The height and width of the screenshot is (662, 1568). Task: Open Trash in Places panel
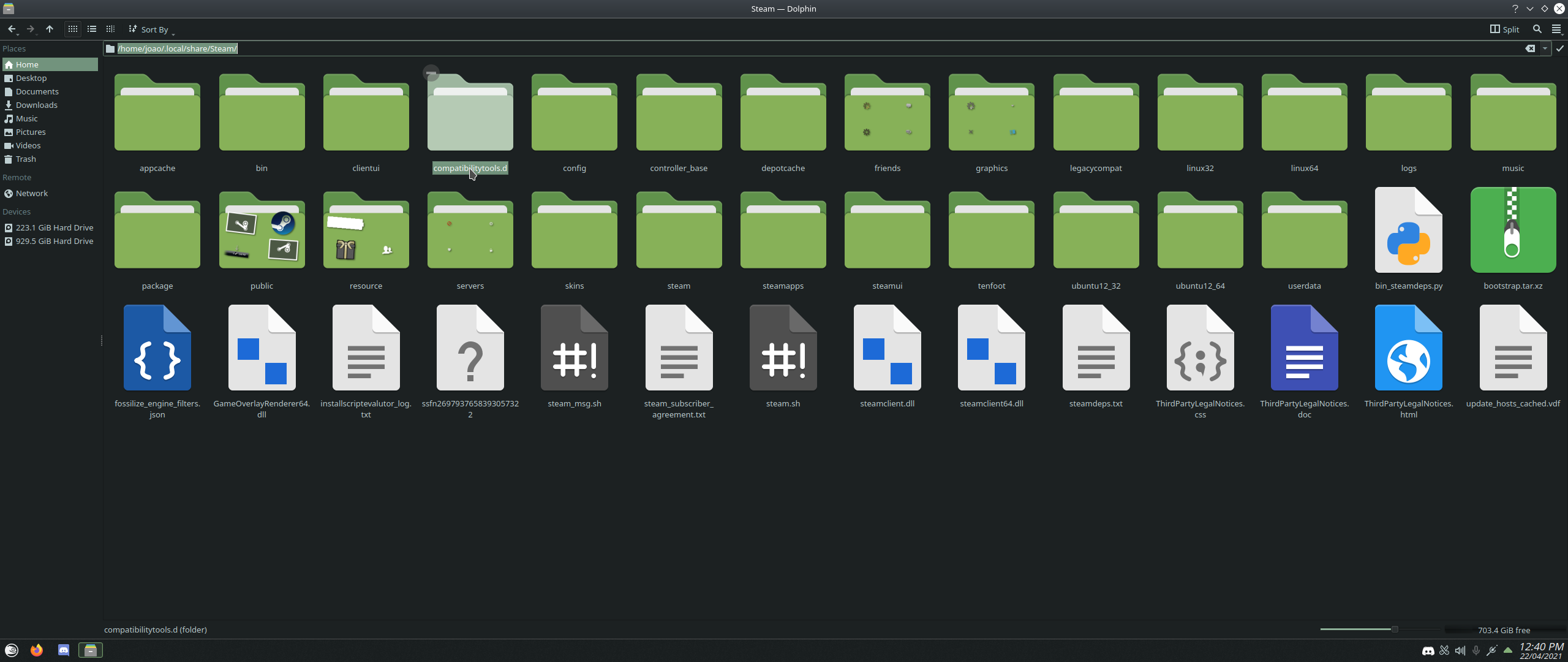coord(50,159)
